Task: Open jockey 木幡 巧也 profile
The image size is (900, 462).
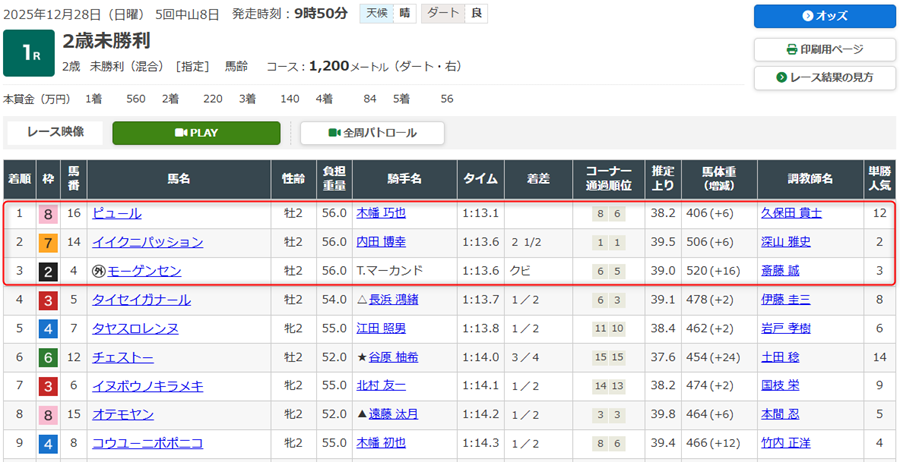Action: coord(381,213)
